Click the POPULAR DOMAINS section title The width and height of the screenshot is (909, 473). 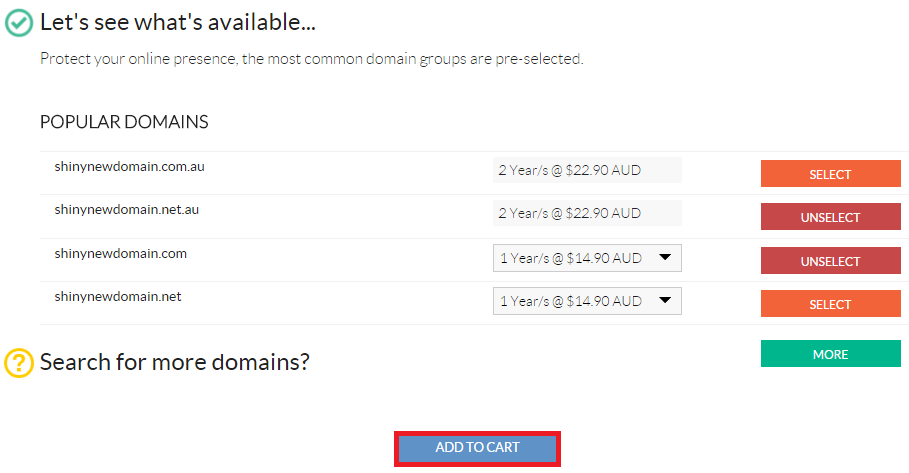(124, 122)
